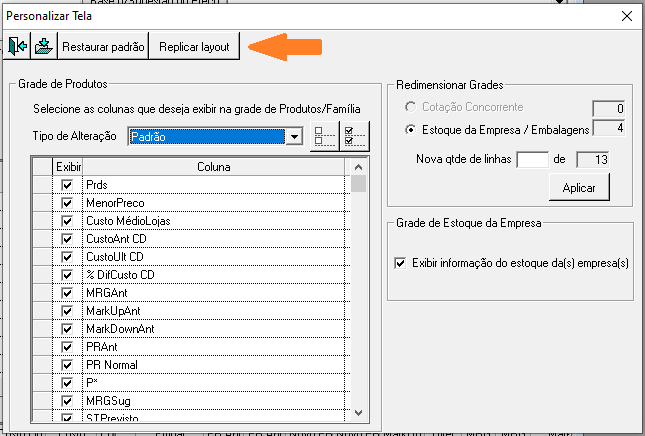The image size is (645, 436).
Task: Click the column list scrollbar thumb
Action: (358, 183)
